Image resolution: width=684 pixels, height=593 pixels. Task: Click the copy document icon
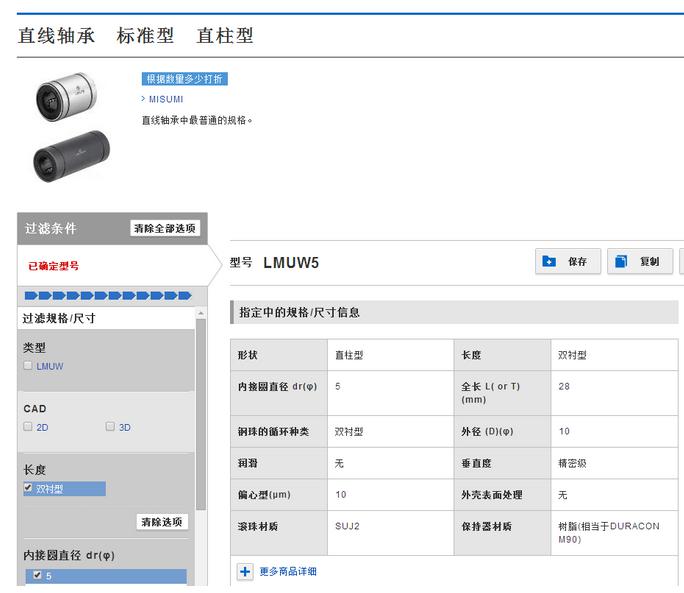point(621,262)
